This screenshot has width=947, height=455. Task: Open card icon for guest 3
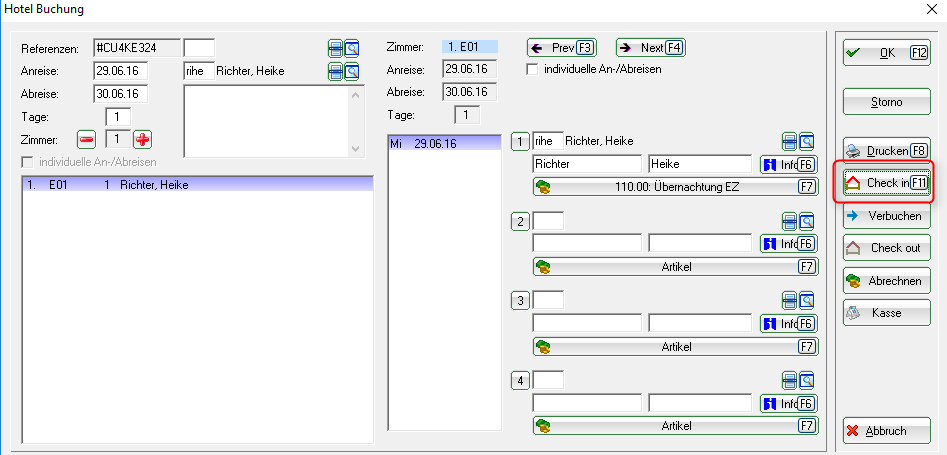coord(789,299)
